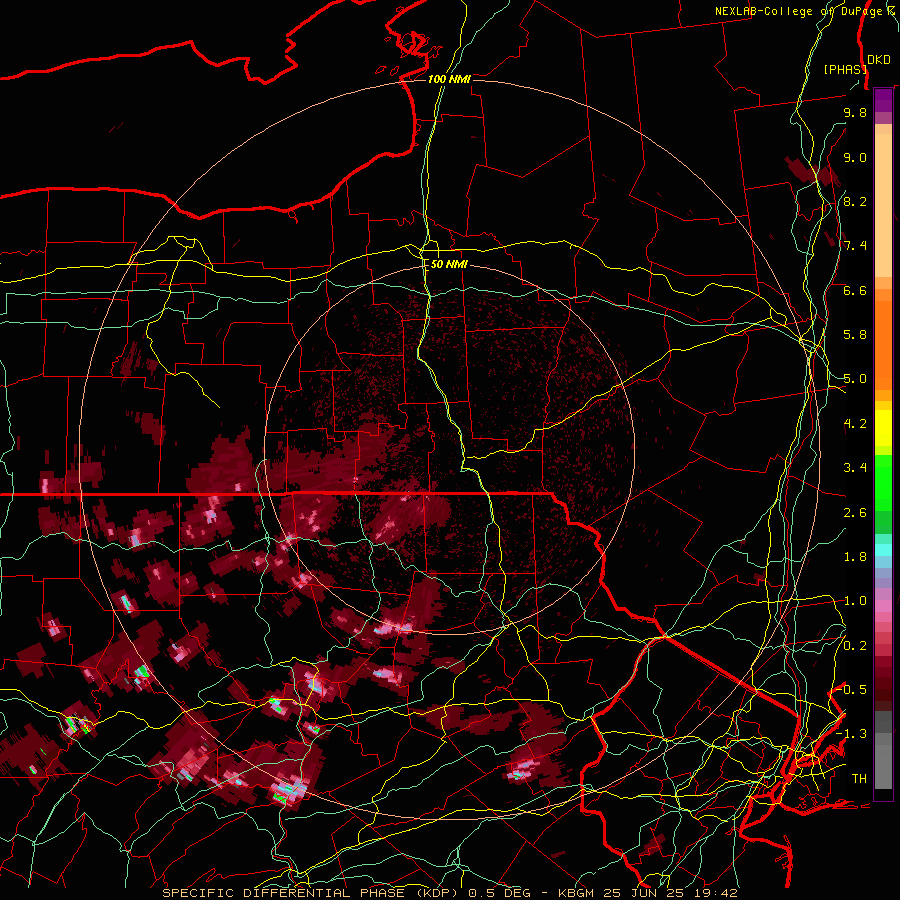Click the 2.6 scale value
This screenshot has height=900, width=900.
855,513
